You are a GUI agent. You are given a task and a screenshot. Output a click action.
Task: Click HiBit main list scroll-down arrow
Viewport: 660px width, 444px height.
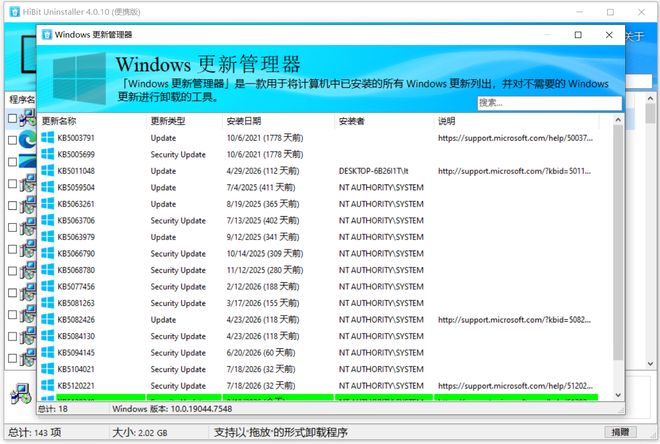[650, 364]
